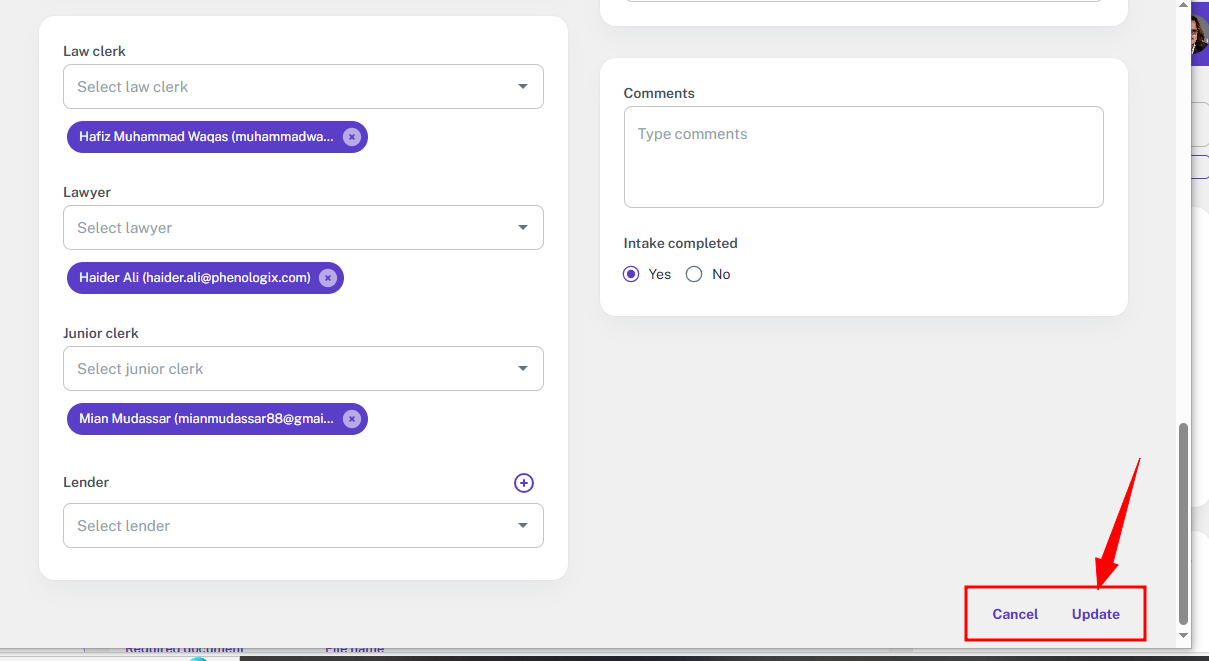The image size is (1209, 661).
Task: Remove Hafiz Muhammad Waqas law clerk chip
Action: [x=352, y=137]
